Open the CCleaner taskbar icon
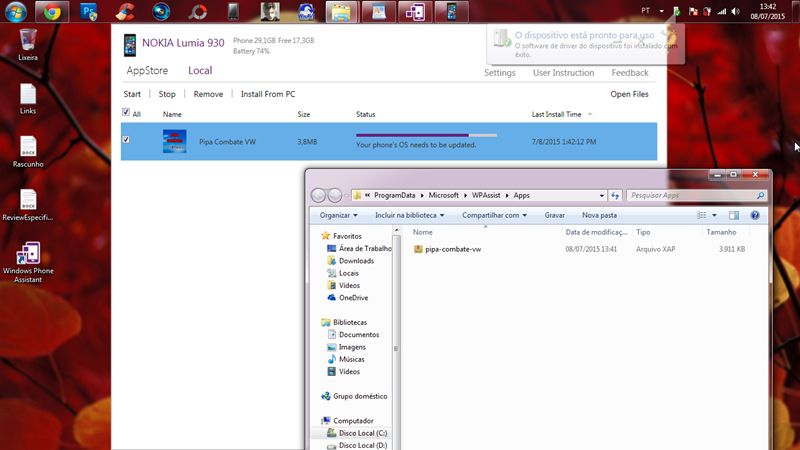Image resolution: width=800 pixels, height=450 pixels. click(x=125, y=12)
